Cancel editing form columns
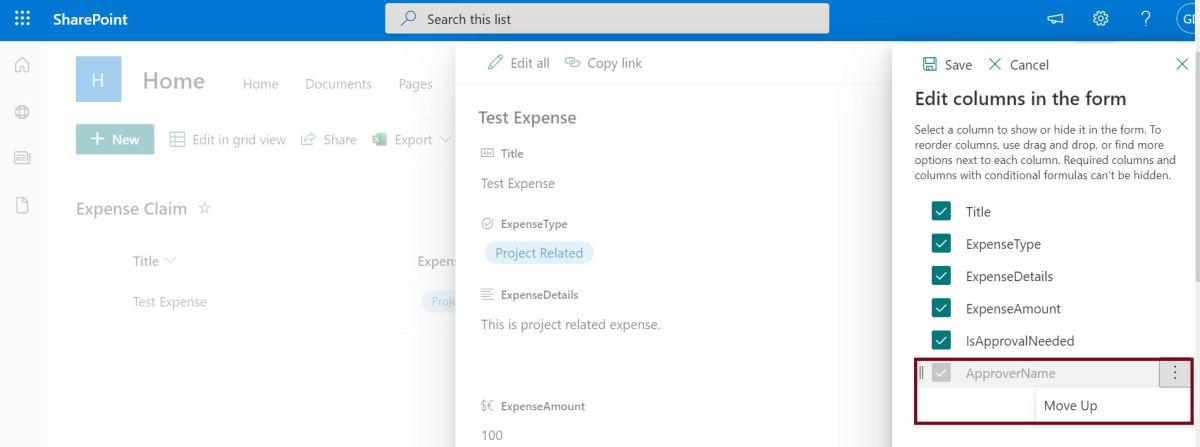1200x447 pixels. pos(1018,64)
